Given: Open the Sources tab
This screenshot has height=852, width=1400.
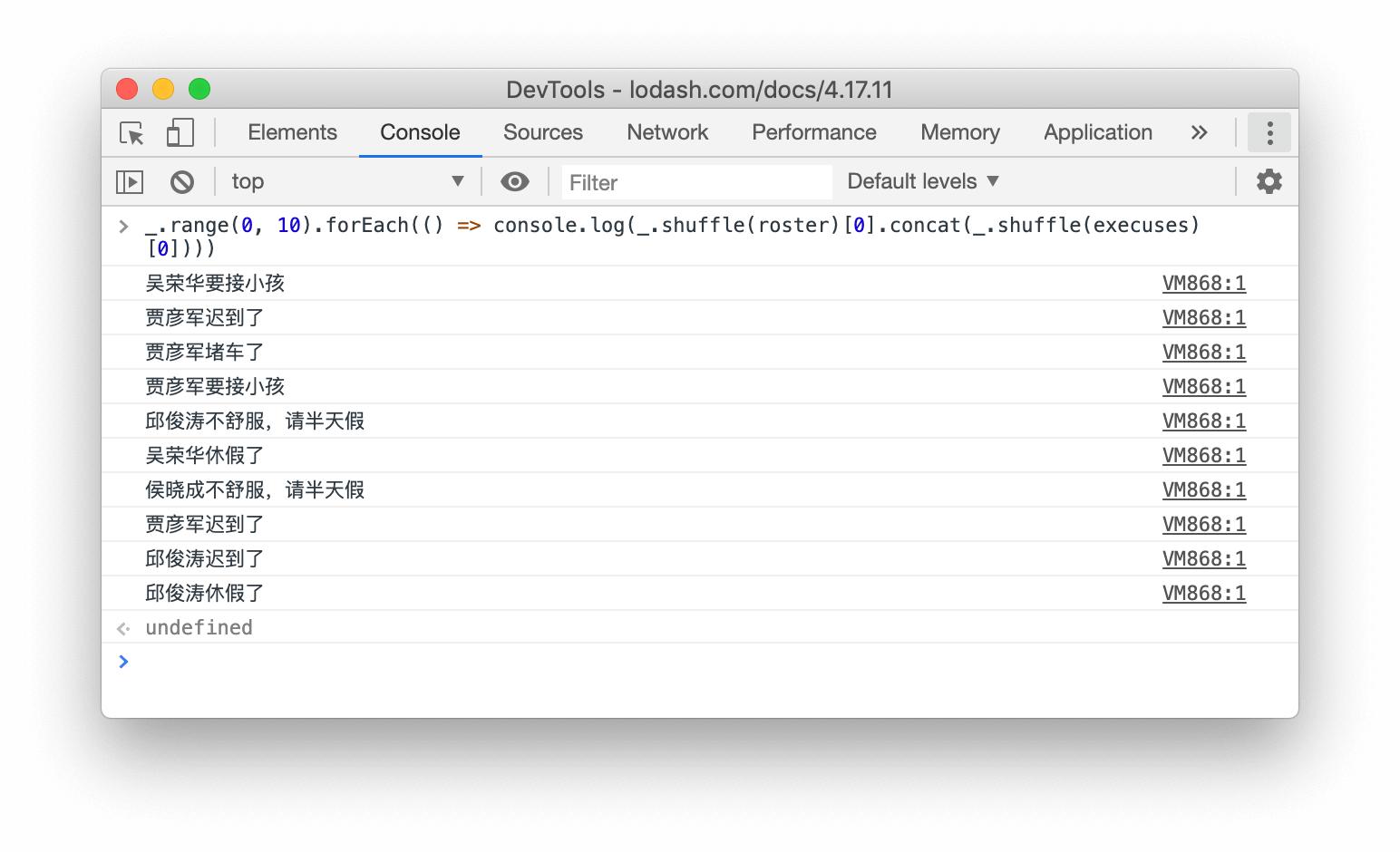Looking at the screenshot, I should click(543, 132).
